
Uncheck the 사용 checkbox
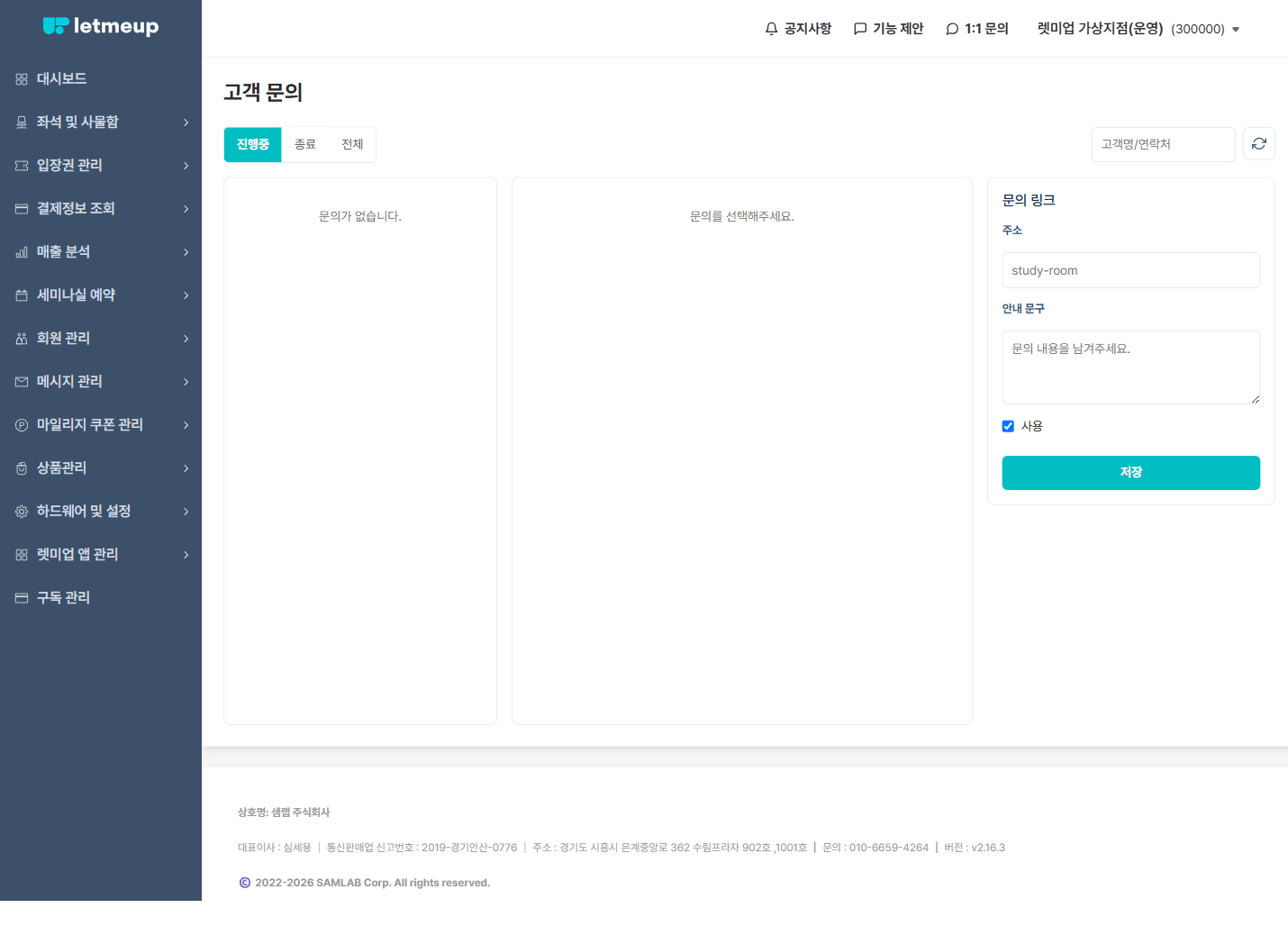[x=1008, y=426]
